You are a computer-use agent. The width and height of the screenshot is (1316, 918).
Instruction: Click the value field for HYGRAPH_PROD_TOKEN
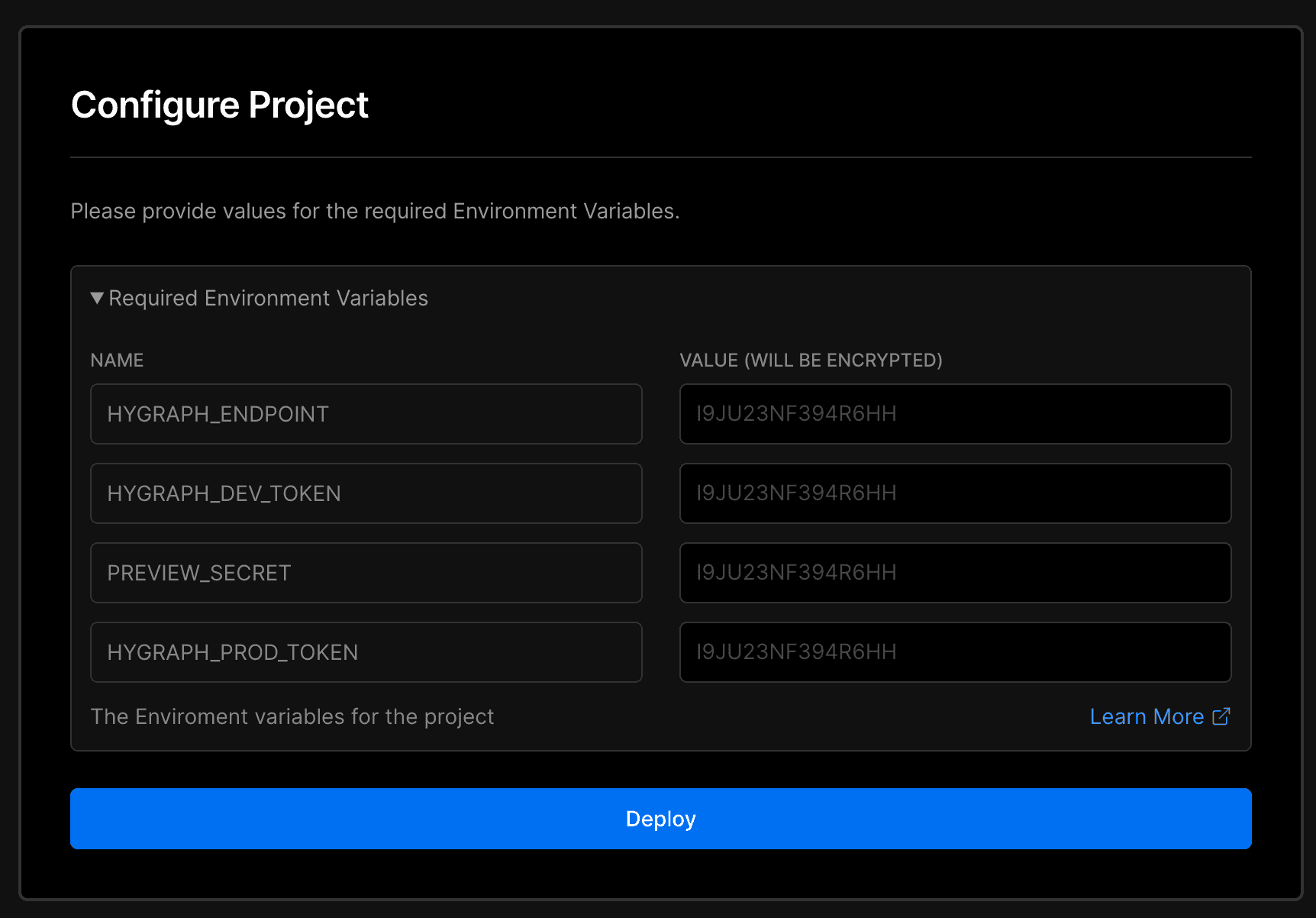tap(955, 652)
